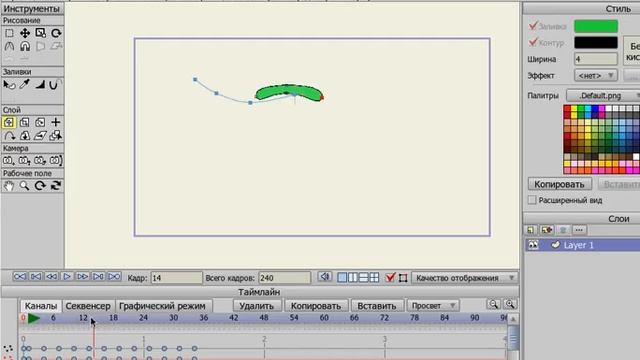The width and height of the screenshot is (640, 360).
Task: Select the Translate Points move tool
Action: point(25,33)
